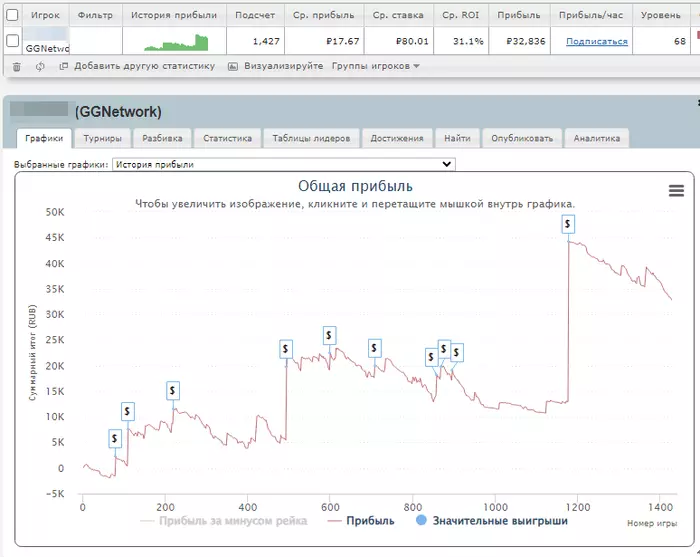This screenshot has width=700, height=557.
Task: Click the refresh statistics icon
Action: click(x=40, y=67)
